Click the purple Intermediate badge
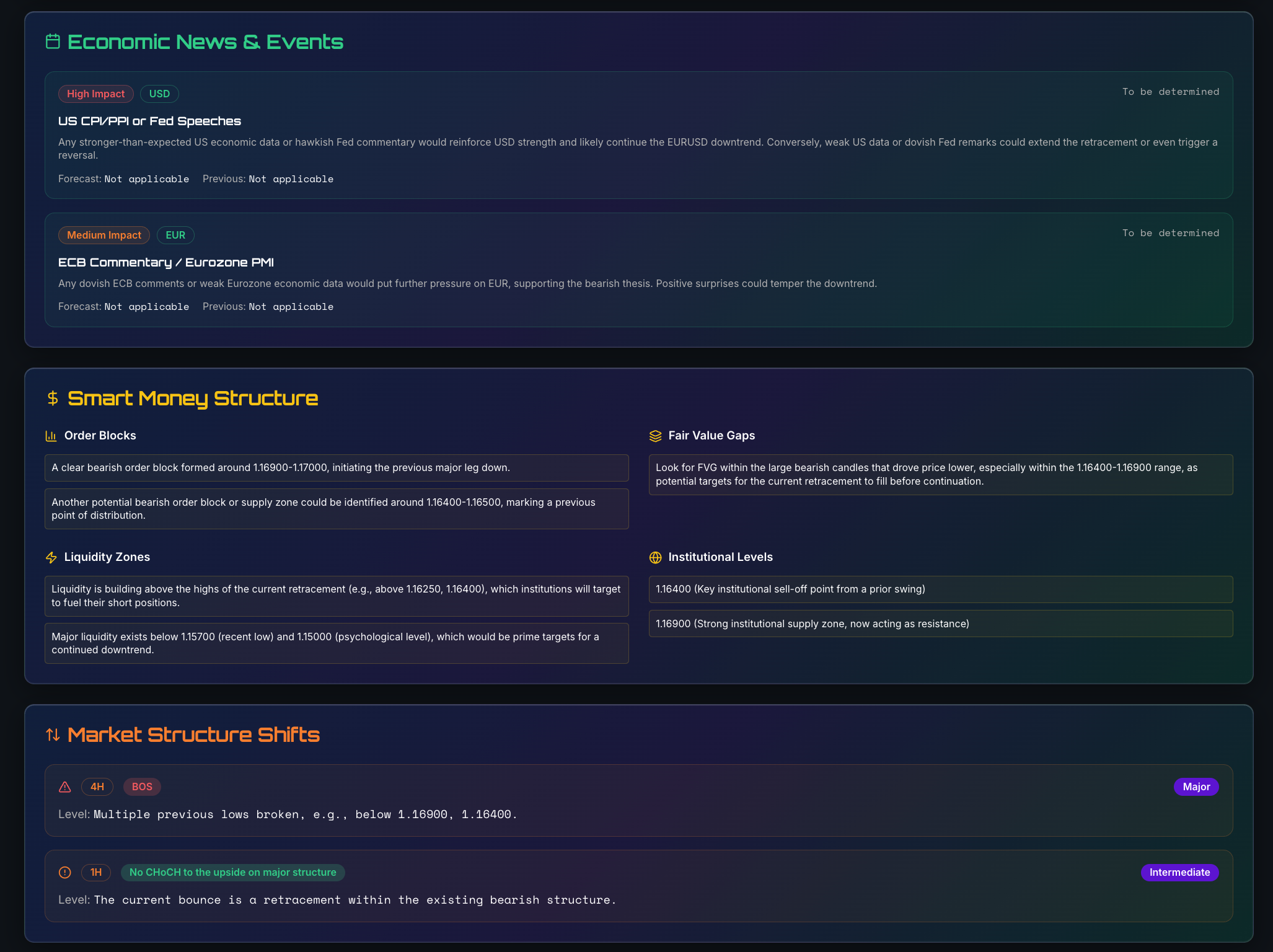 pos(1179,872)
